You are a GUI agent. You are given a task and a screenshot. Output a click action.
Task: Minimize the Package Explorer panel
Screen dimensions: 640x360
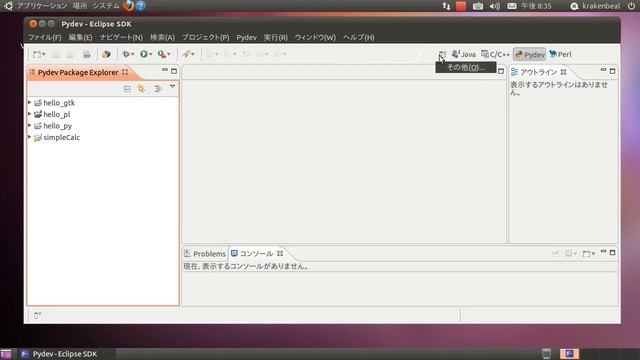(x=164, y=70)
